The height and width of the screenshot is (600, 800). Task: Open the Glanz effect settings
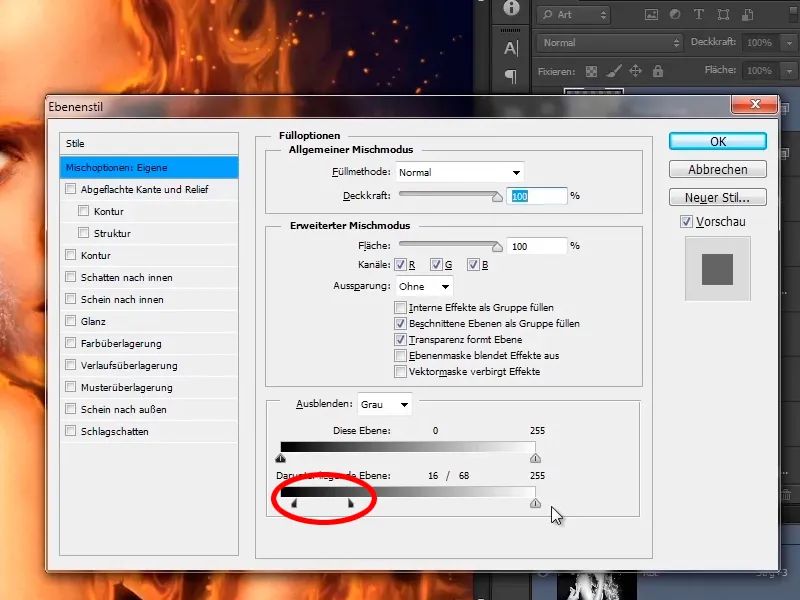(93, 321)
